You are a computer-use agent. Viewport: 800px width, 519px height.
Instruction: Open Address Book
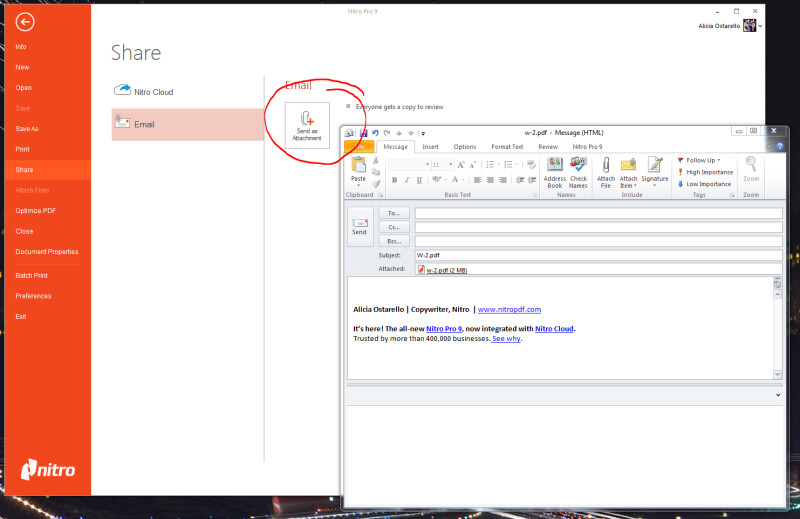tap(555, 172)
